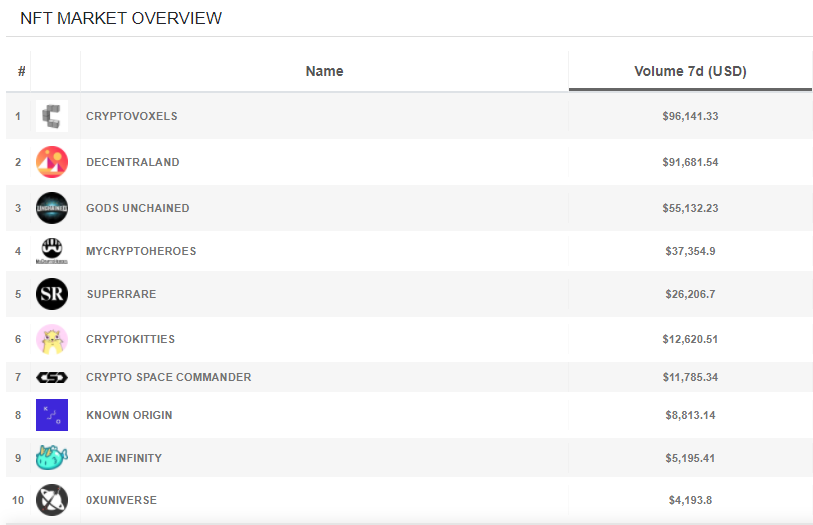
Task: Open the GODS UNCHAINED name link
Action: coord(138,208)
